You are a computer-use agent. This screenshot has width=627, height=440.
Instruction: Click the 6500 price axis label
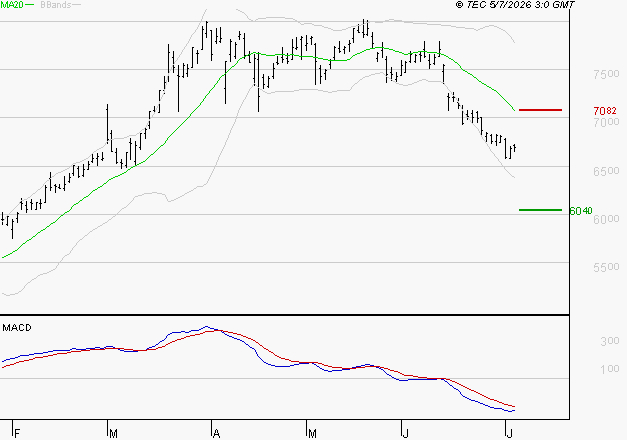(606, 171)
